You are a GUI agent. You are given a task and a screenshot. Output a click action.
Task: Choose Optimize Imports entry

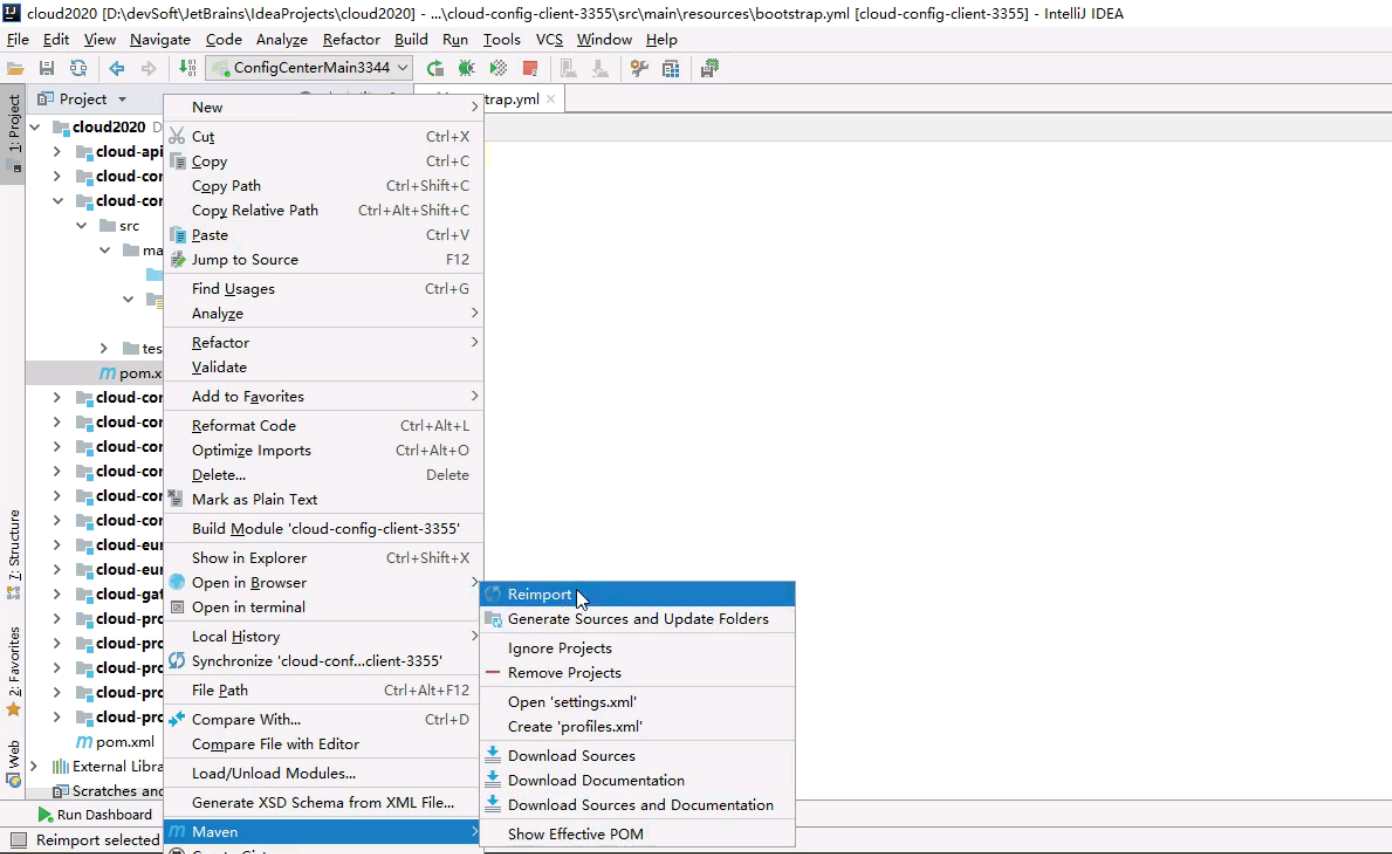[x=323, y=450]
